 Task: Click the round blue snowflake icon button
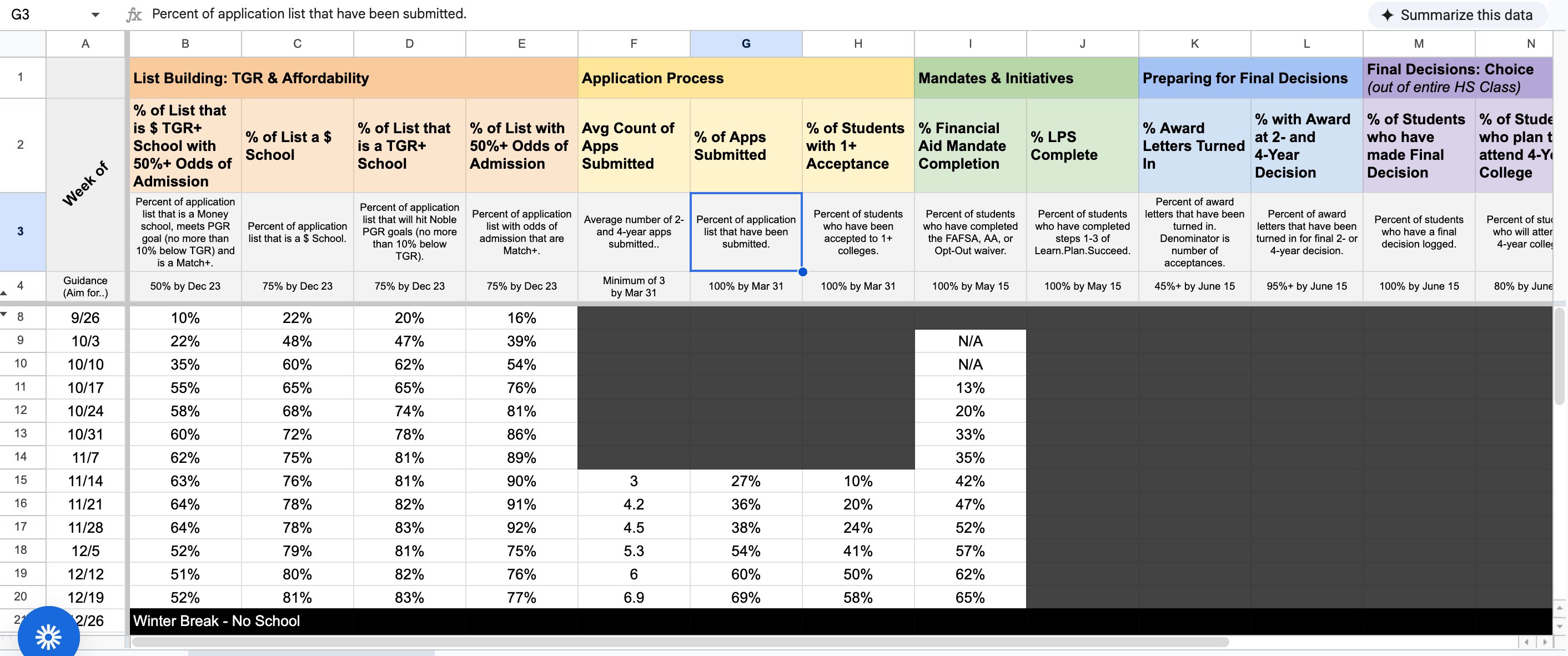click(49, 637)
